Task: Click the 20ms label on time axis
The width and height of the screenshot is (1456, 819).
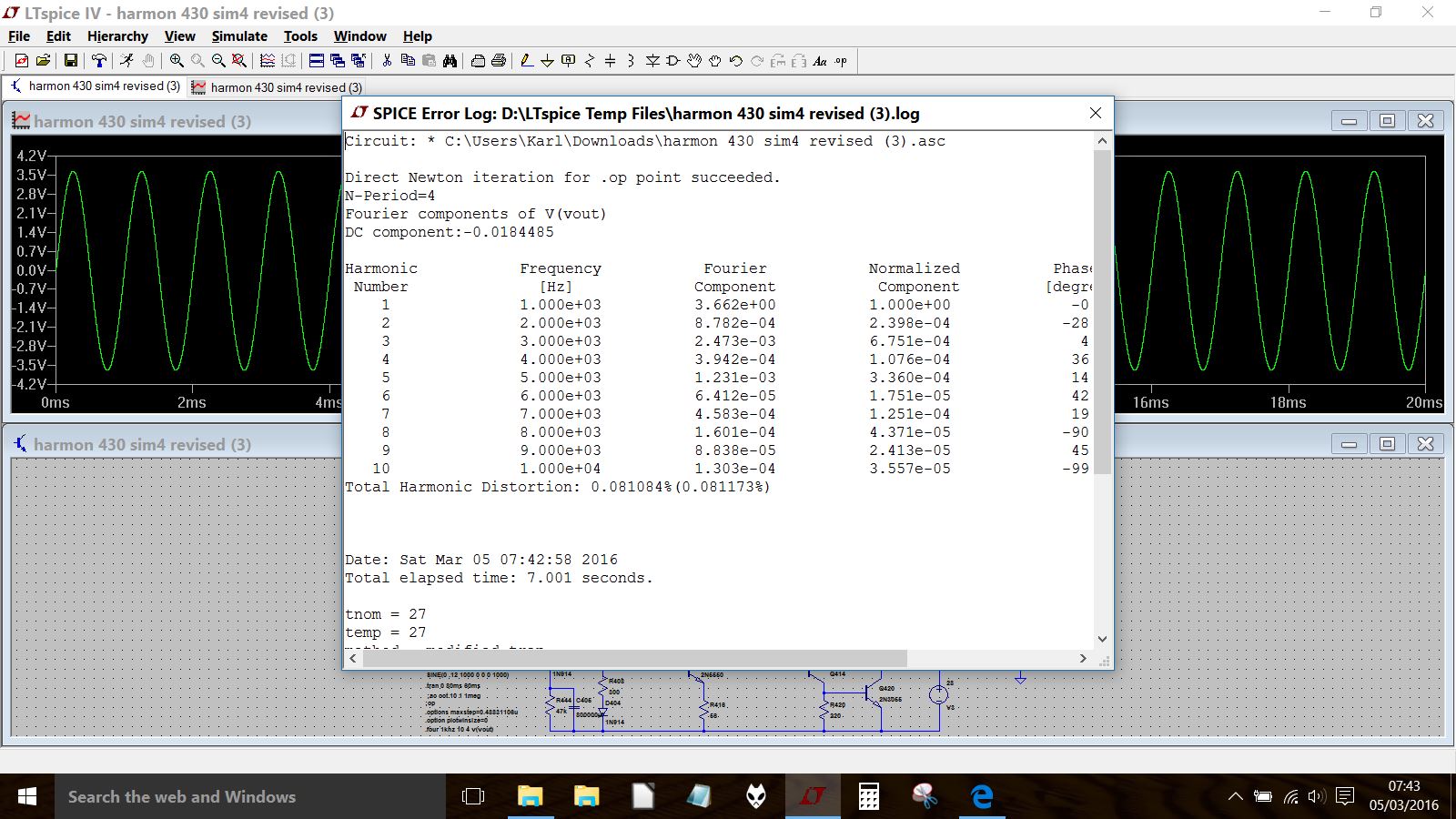Action: tap(1424, 402)
